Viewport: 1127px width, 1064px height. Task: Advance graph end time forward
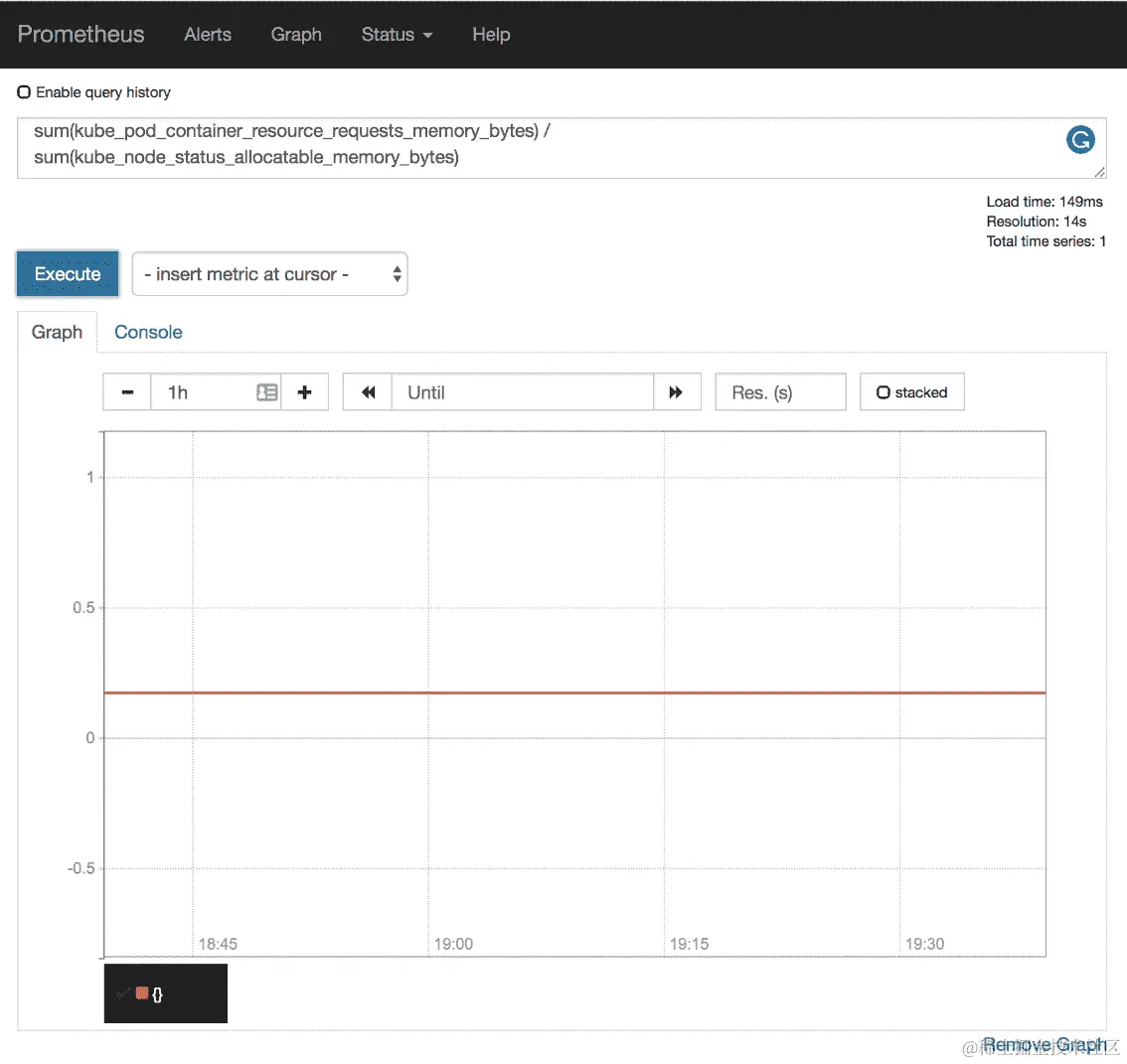677,392
